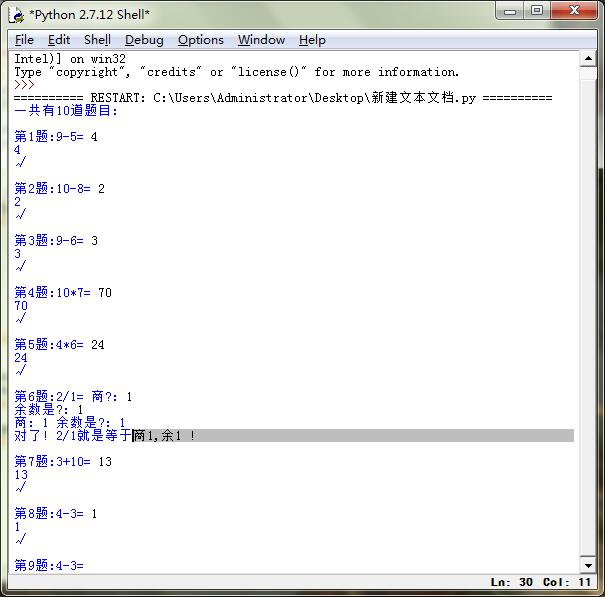Click the scrollbar up arrow

(588, 59)
